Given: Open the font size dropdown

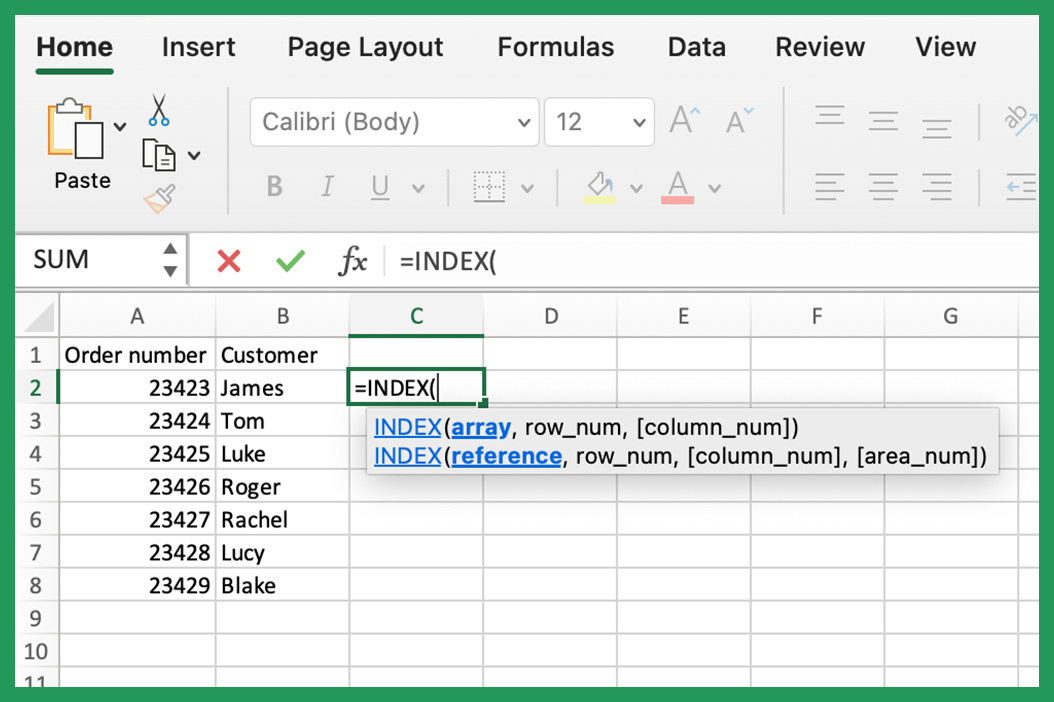Looking at the screenshot, I should click(599, 122).
